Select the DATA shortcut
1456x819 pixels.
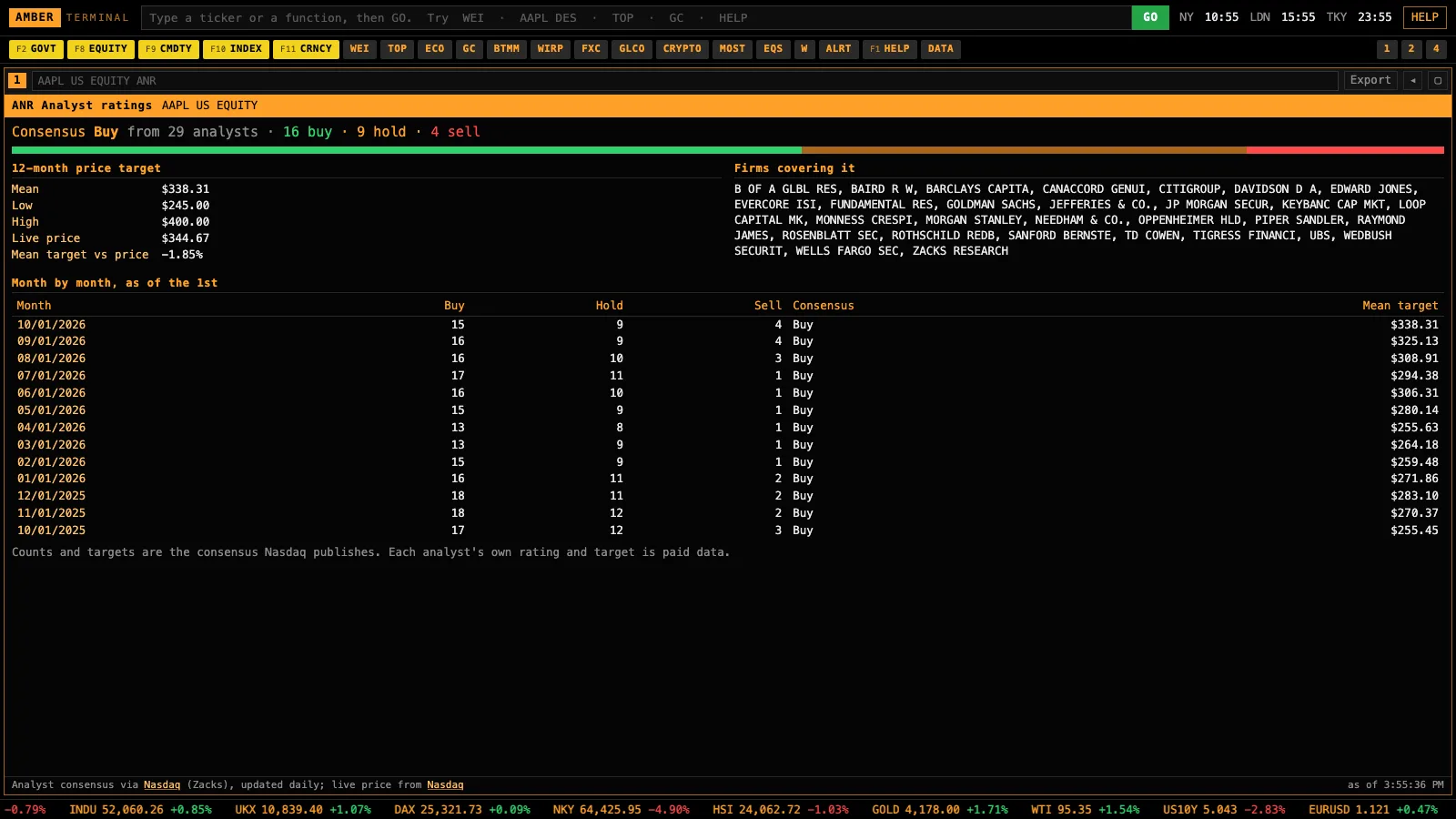tap(941, 49)
